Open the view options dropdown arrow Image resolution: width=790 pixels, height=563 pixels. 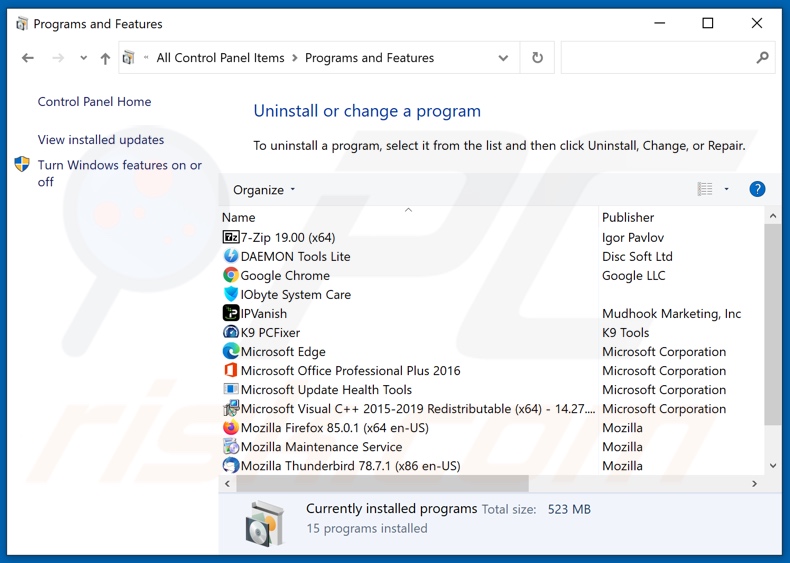(x=726, y=189)
